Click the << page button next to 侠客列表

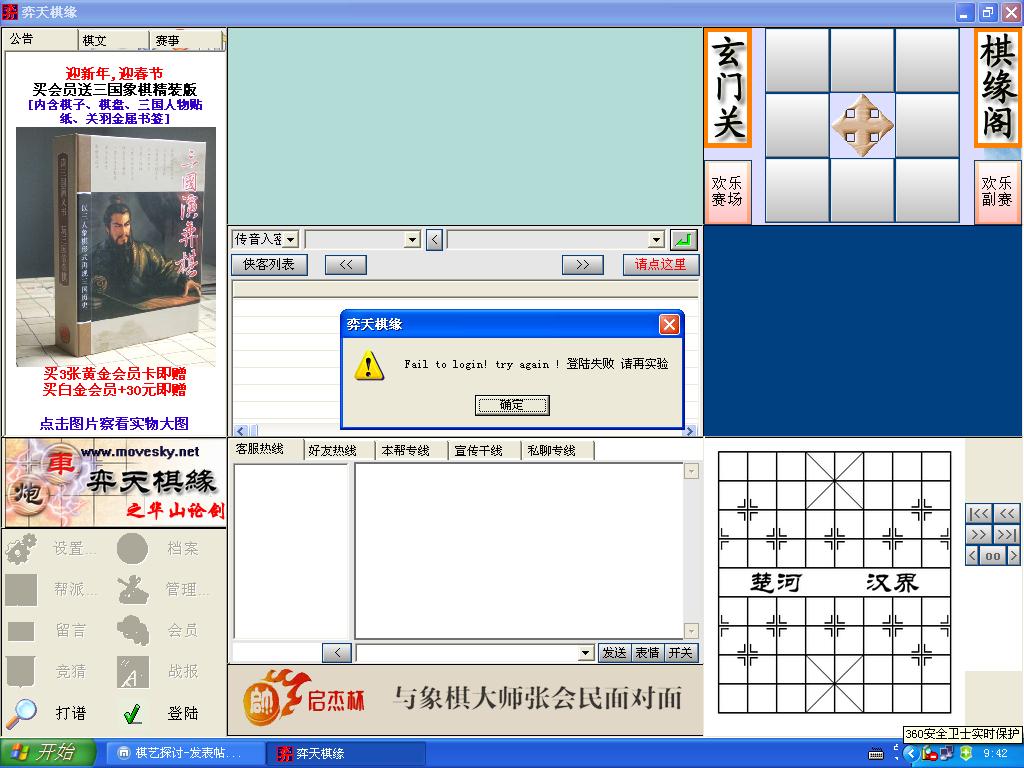point(345,264)
